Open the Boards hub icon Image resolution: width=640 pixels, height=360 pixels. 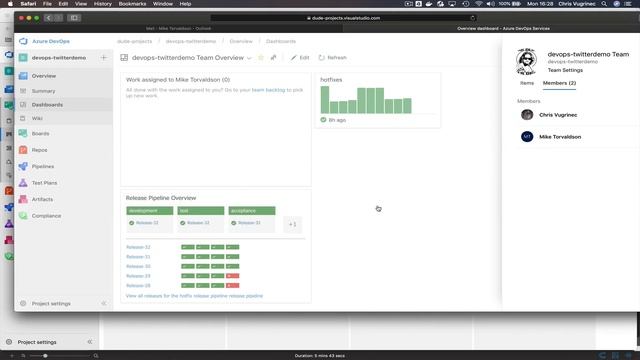pyautogui.click(x=23, y=133)
